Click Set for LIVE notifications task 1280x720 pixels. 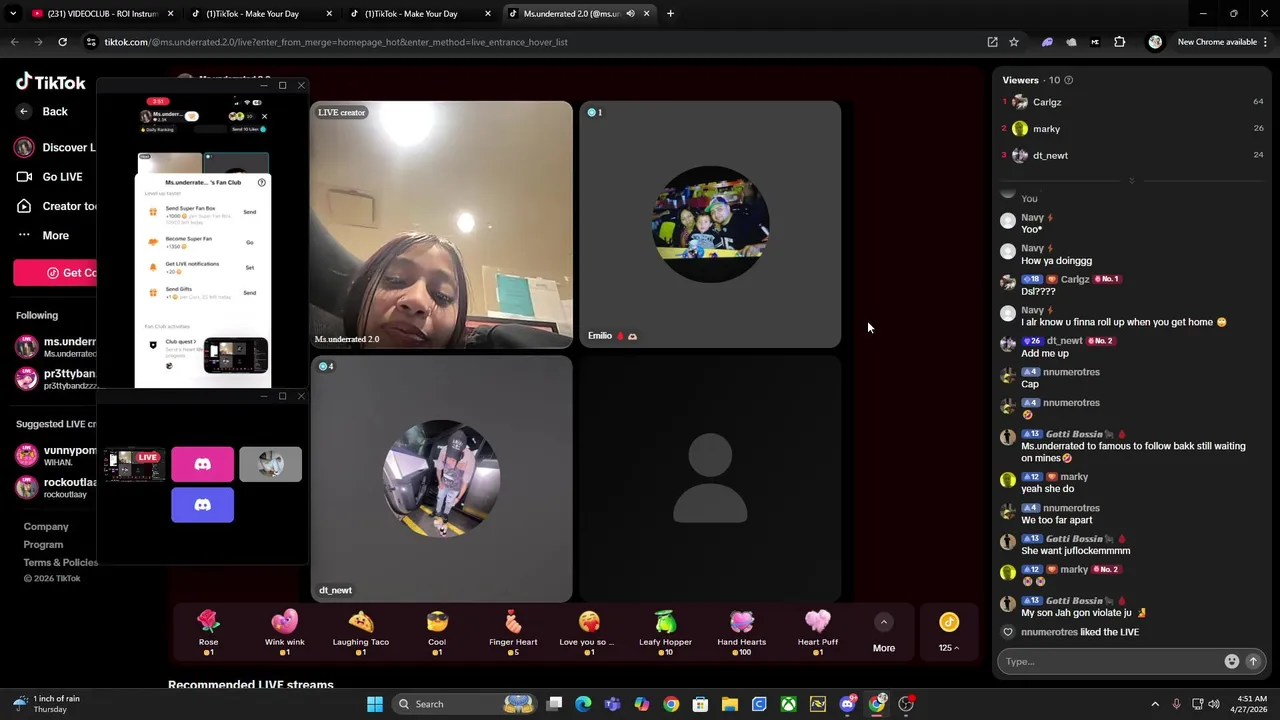(x=249, y=267)
